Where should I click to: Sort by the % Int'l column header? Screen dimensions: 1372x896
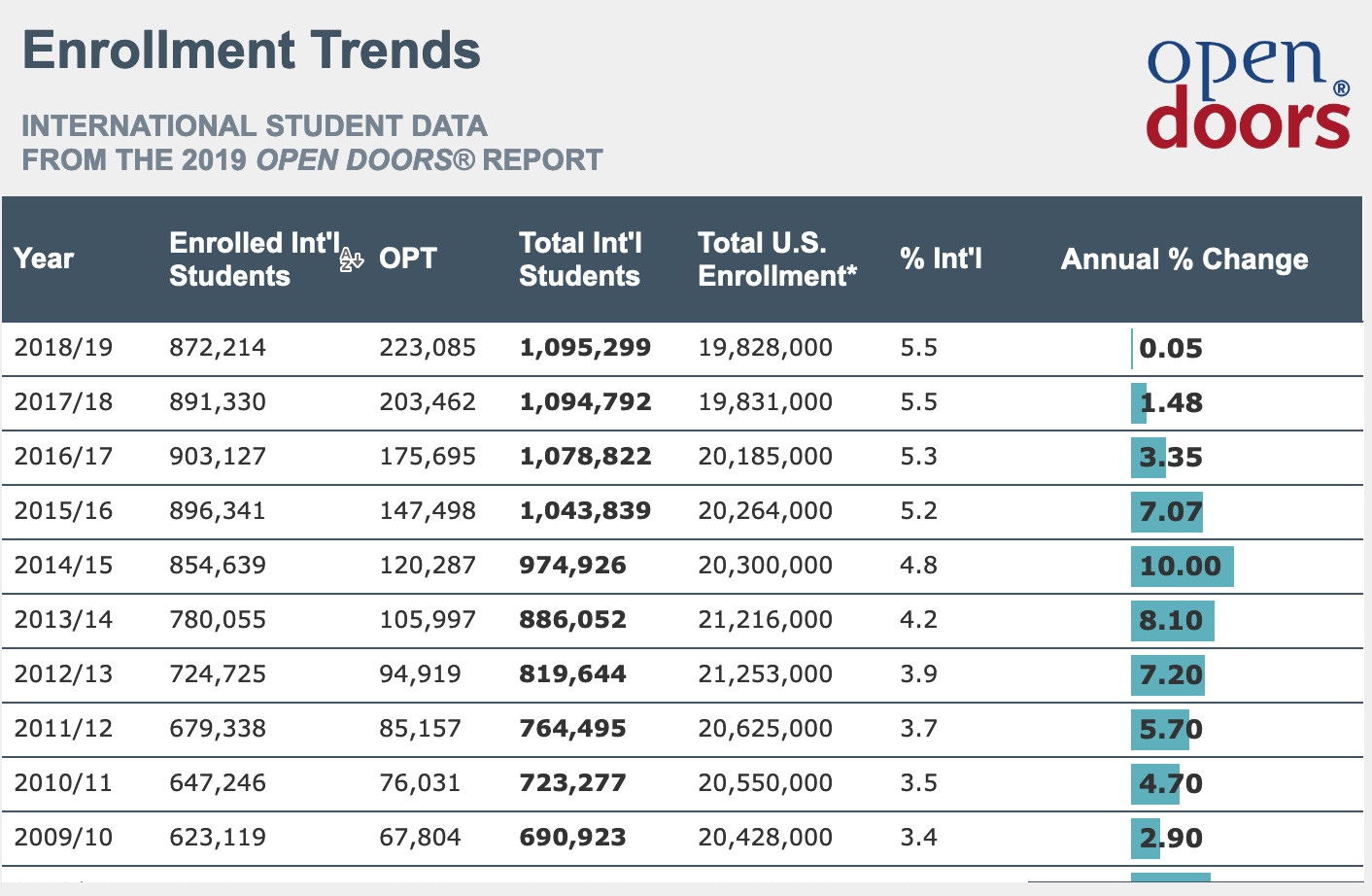pyautogui.click(x=941, y=258)
